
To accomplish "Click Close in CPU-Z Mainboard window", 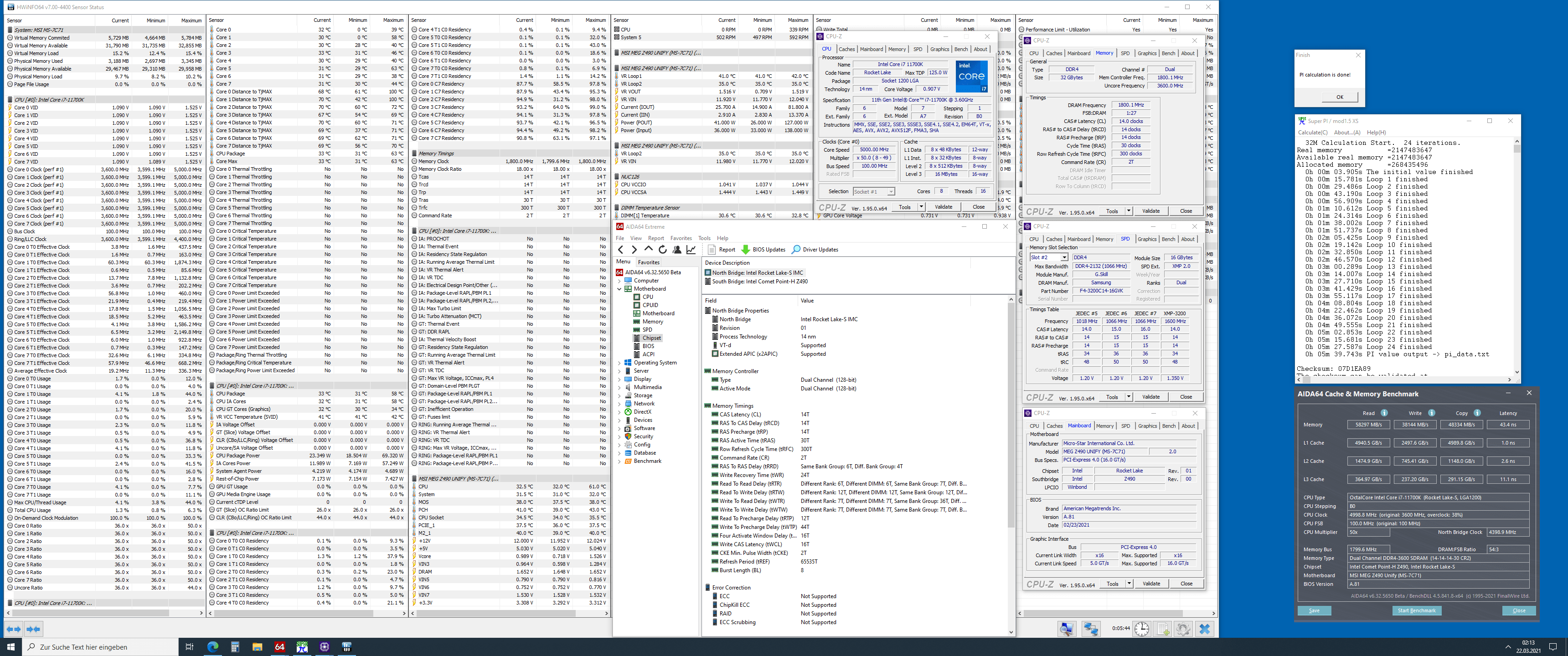I will tap(1186, 584).
